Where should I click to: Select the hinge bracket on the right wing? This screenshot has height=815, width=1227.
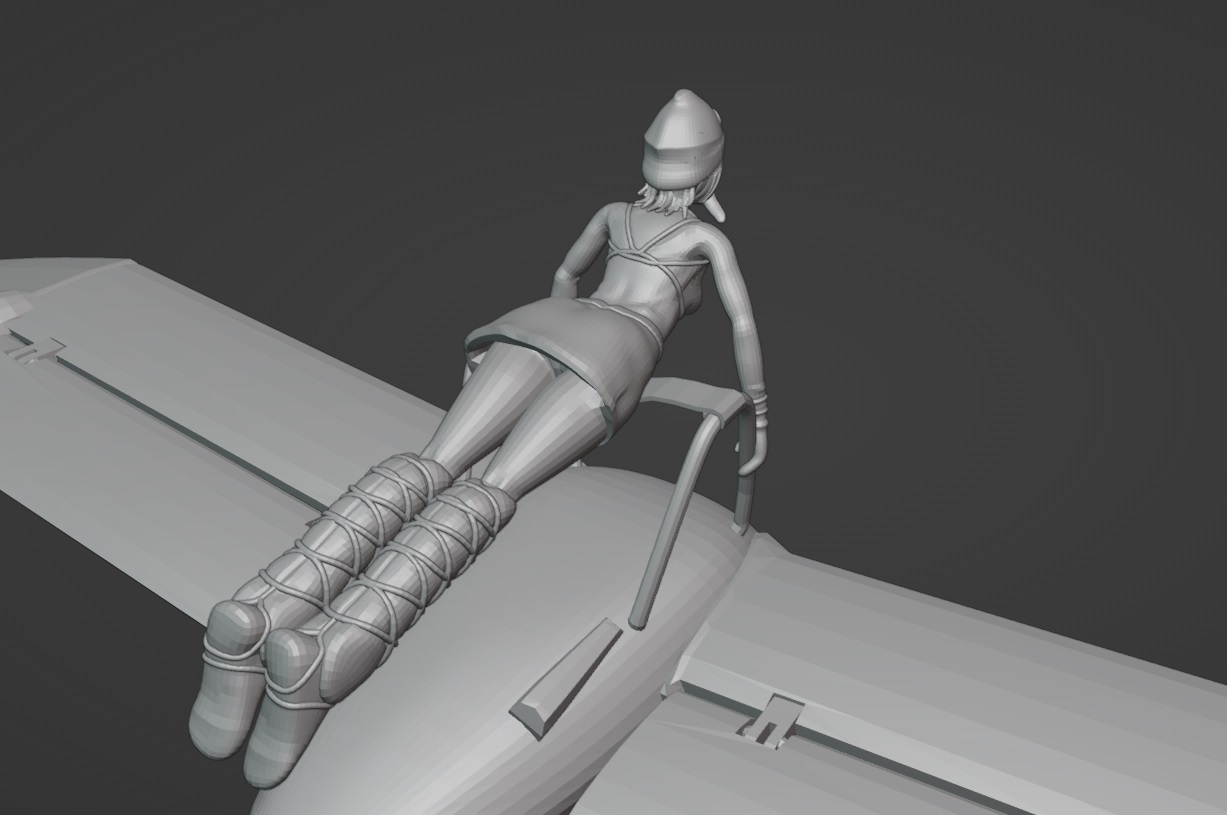click(x=771, y=719)
